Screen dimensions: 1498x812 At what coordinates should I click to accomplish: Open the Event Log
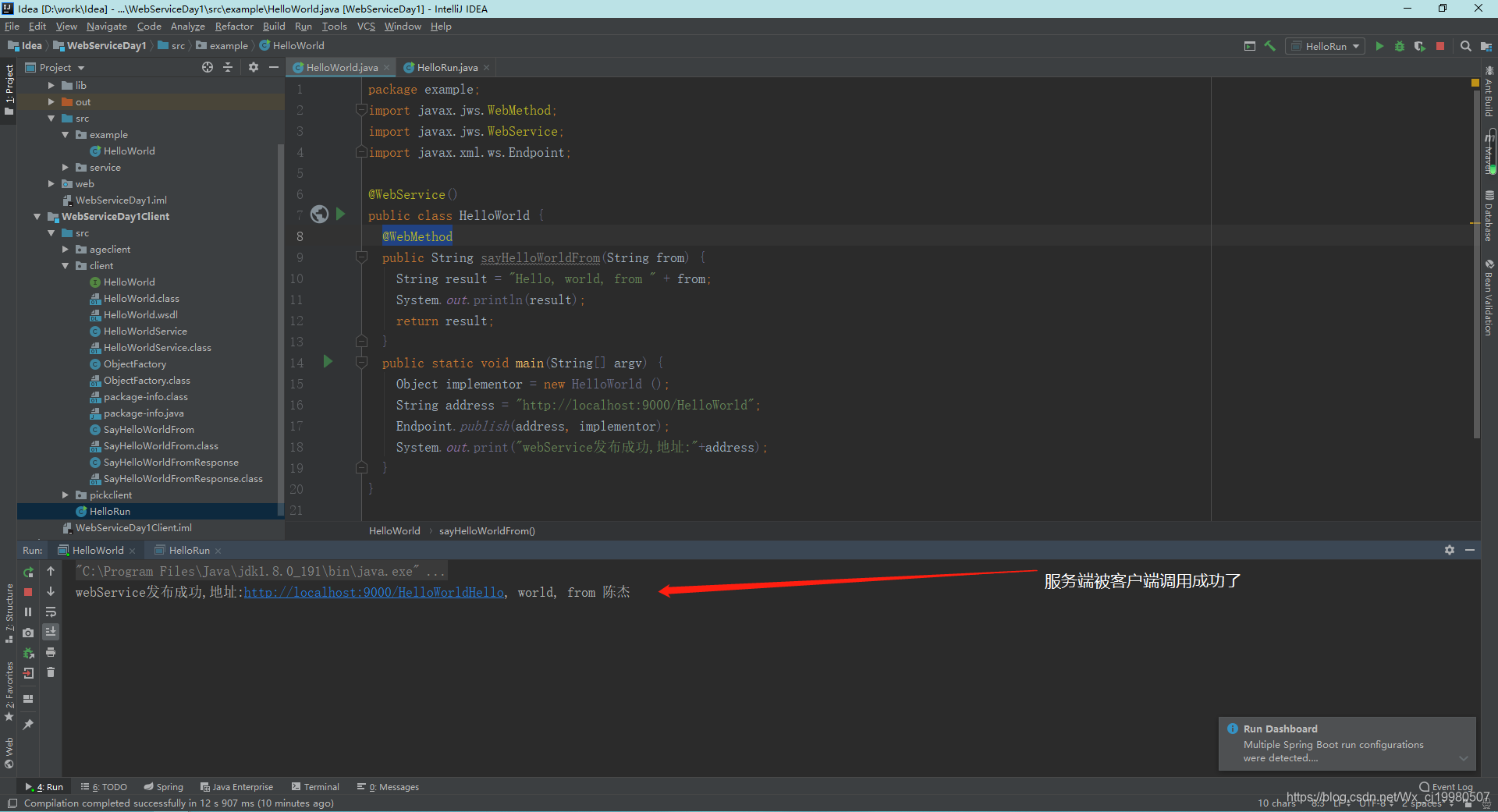(x=1446, y=787)
